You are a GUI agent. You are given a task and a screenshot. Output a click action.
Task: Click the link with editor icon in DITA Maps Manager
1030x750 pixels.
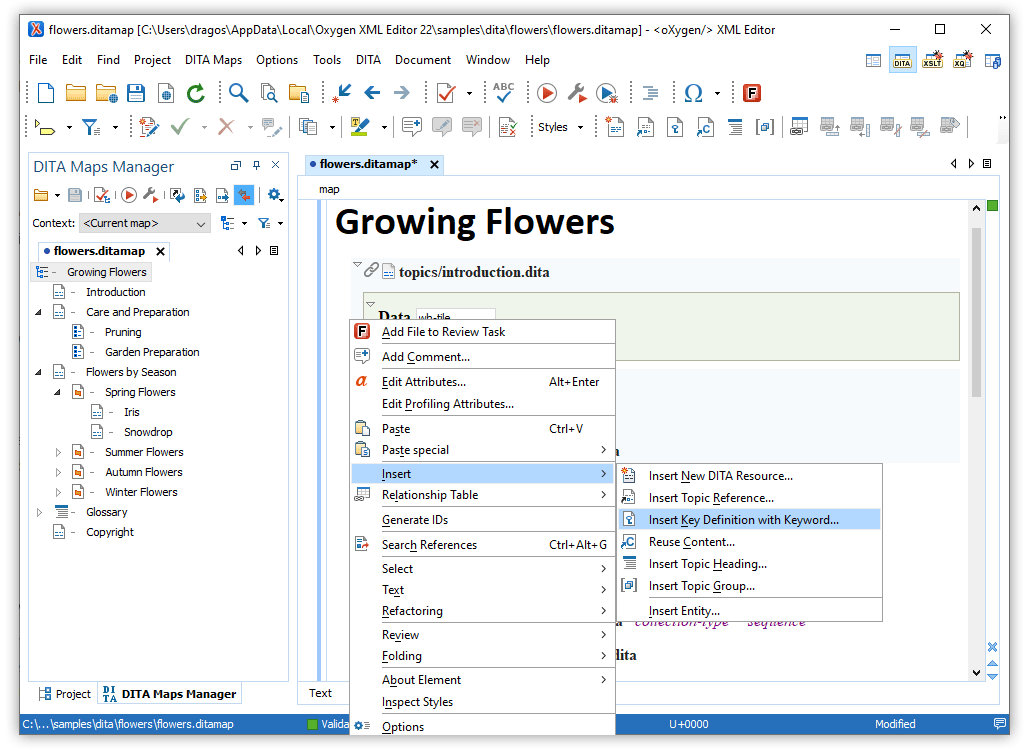(244, 195)
